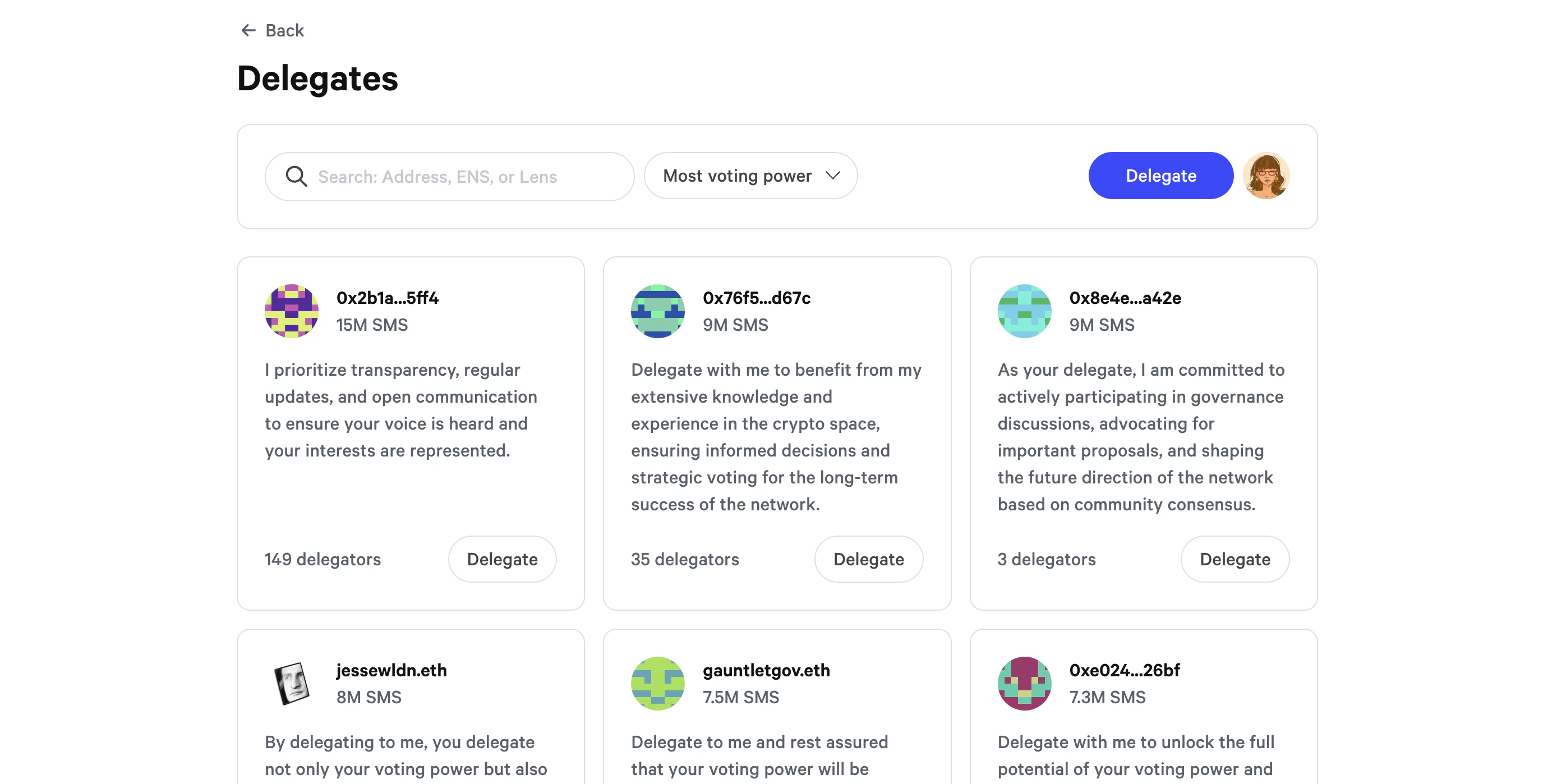Open the Most voting power sort dropdown

(737, 176)
